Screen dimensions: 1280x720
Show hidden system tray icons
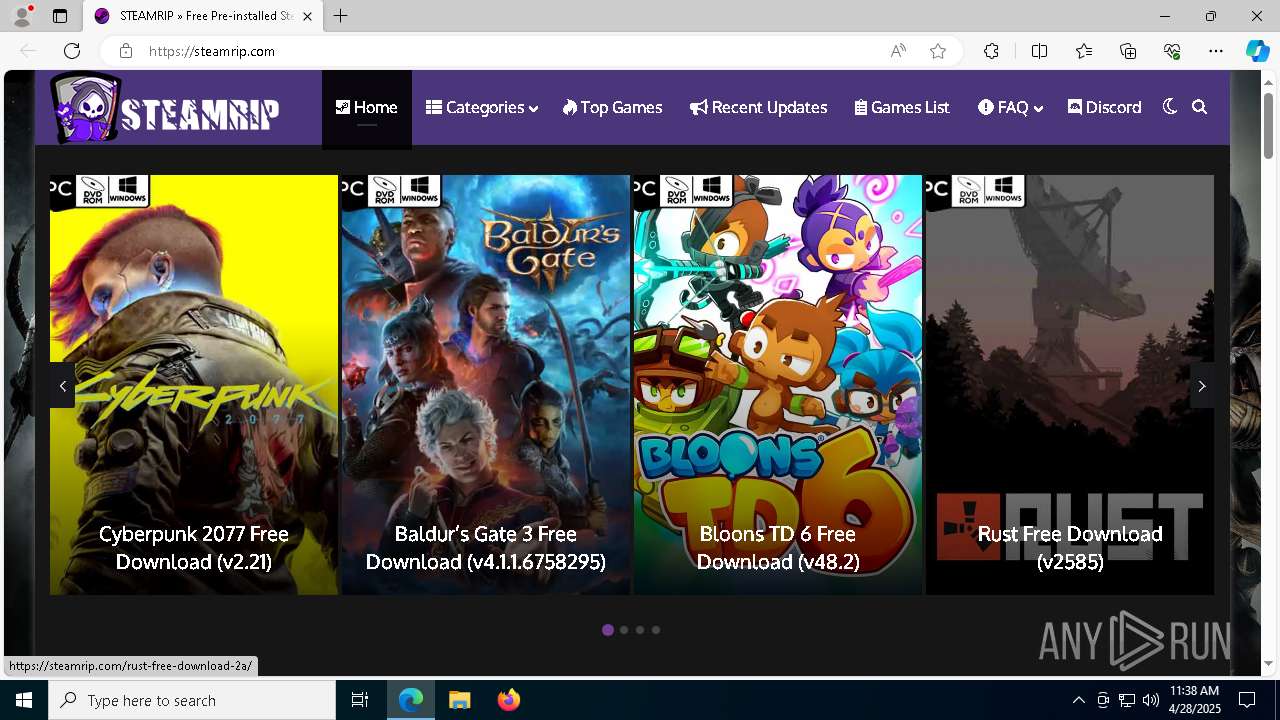coord(1078,700)
